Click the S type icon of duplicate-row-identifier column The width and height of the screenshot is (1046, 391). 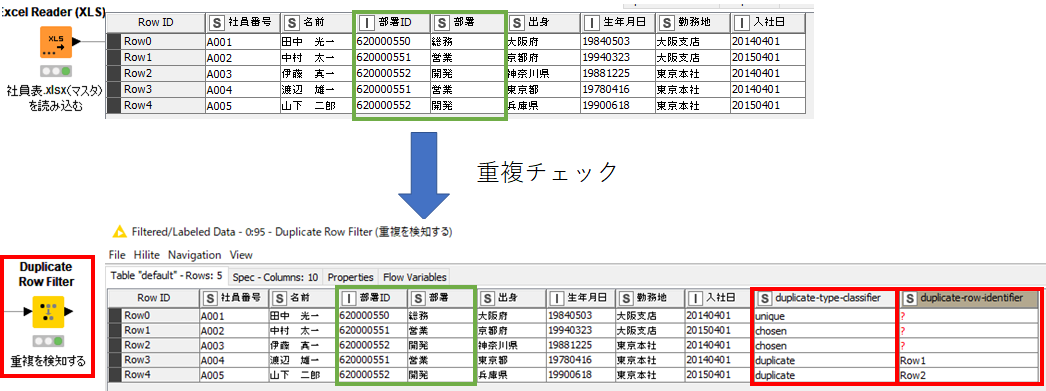pos(910,298)
